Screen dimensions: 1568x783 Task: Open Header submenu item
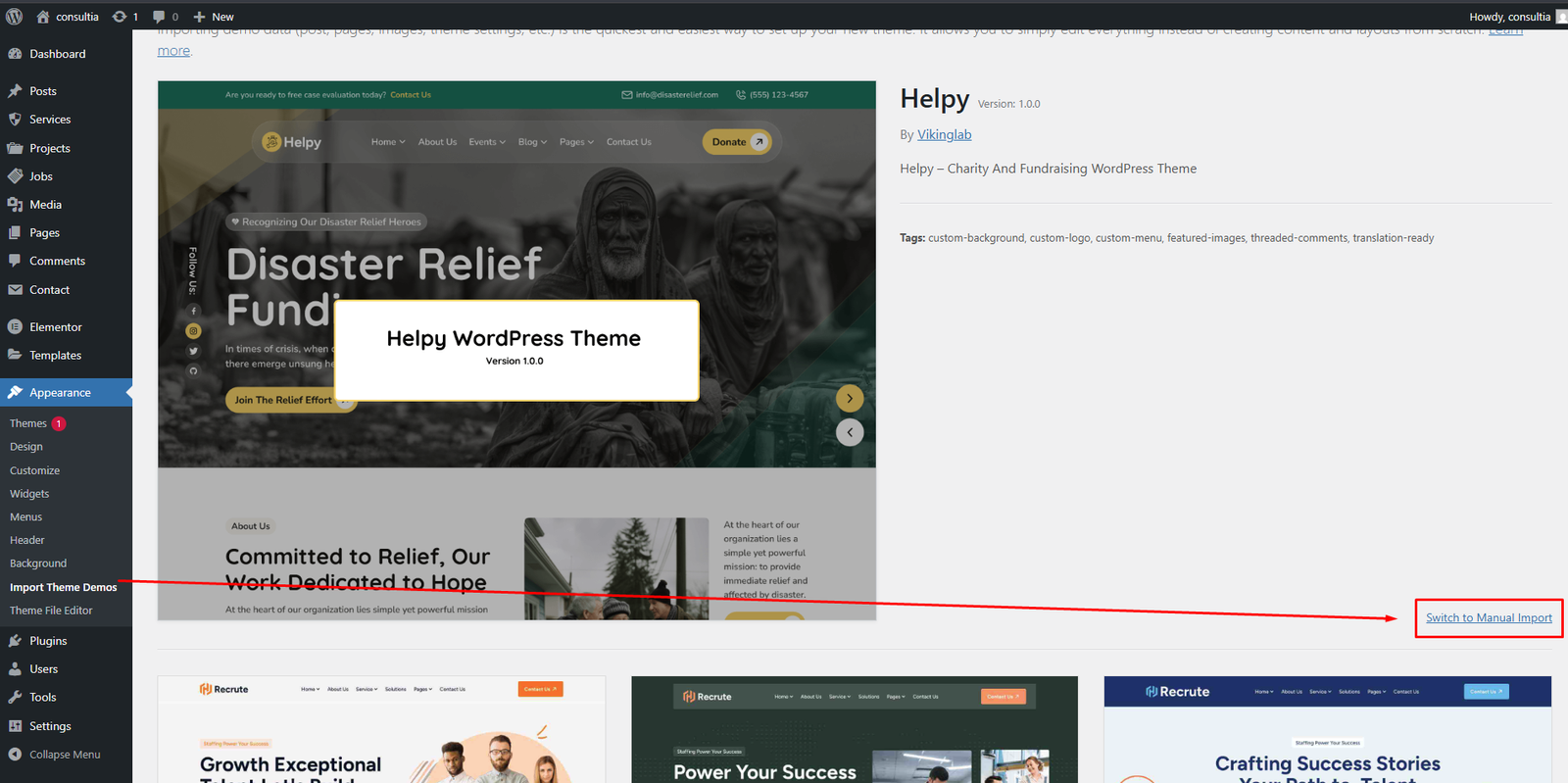click(27, 540)
